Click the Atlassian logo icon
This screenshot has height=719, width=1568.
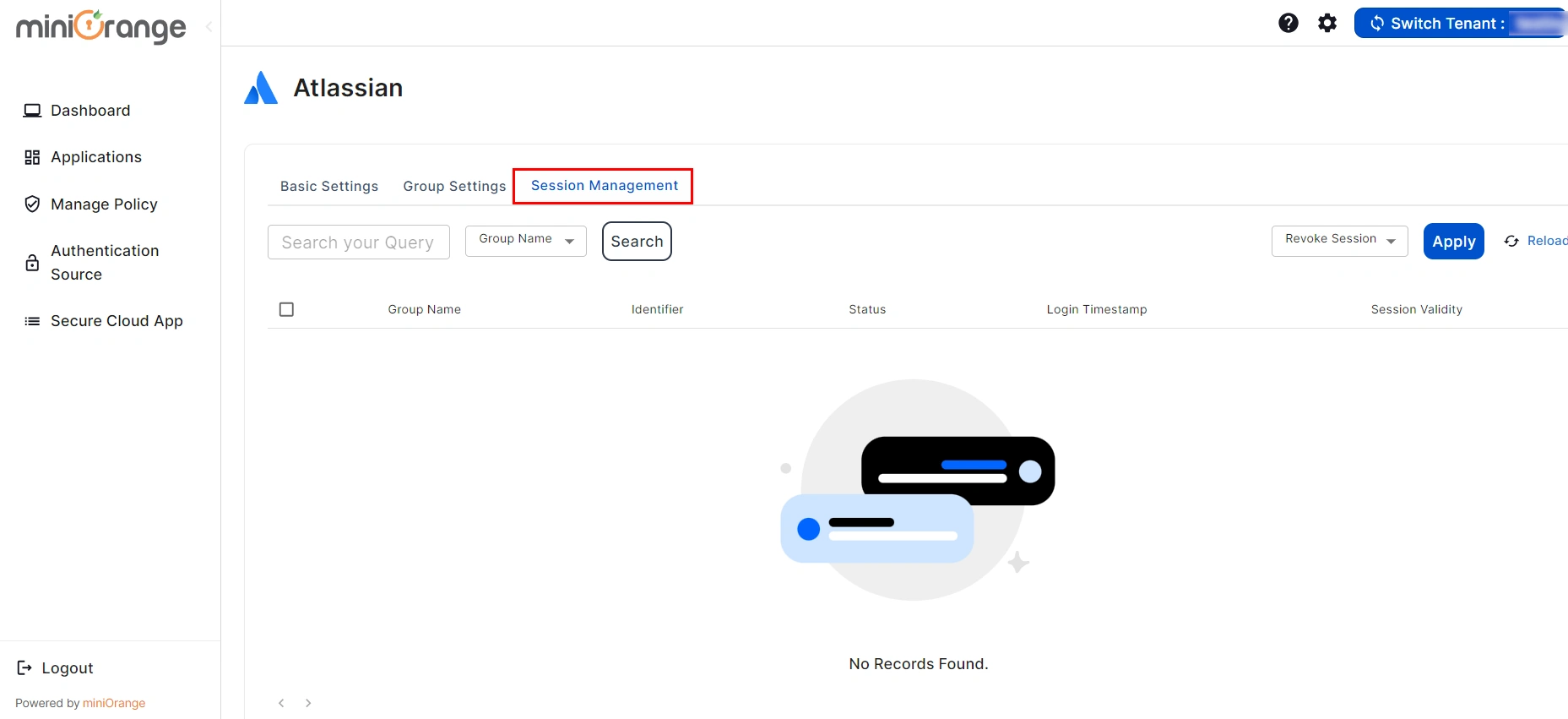pos(261,88)
